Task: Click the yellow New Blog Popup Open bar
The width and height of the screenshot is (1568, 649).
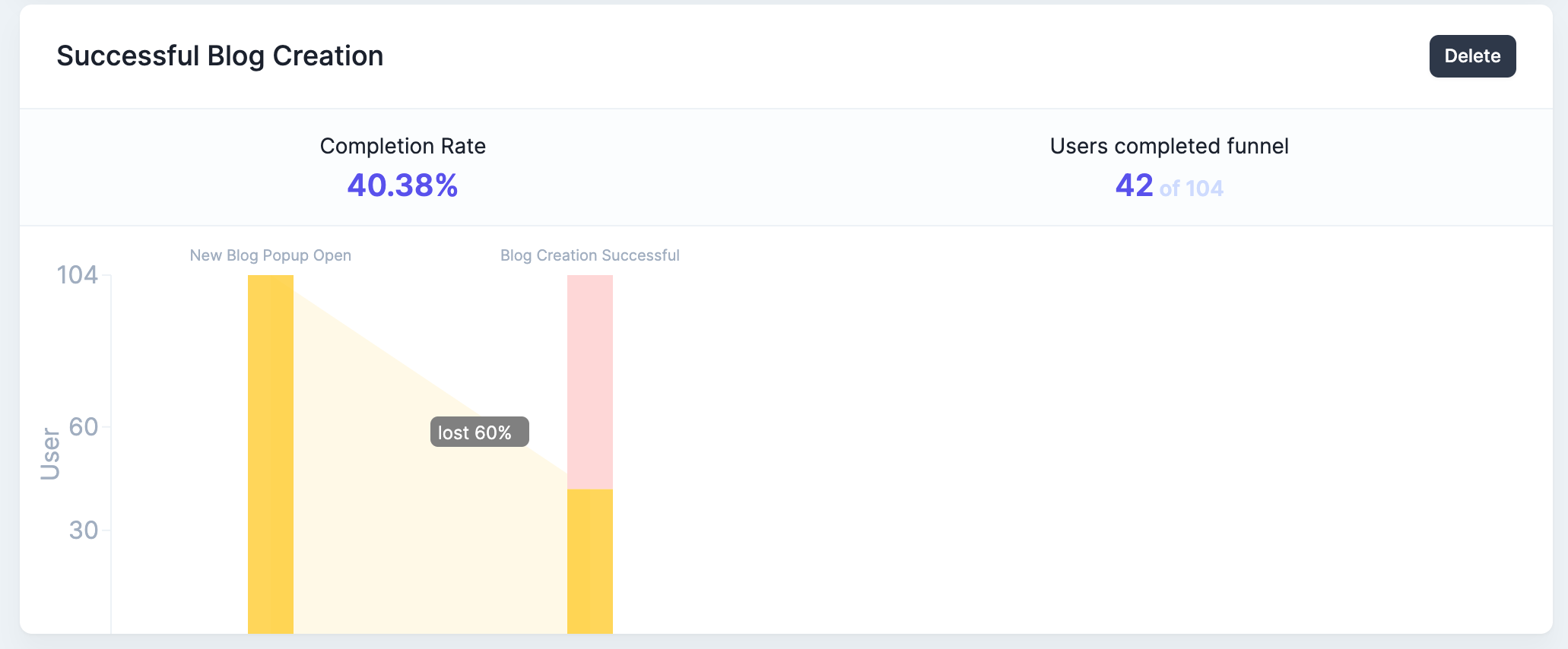Action: 271,454
